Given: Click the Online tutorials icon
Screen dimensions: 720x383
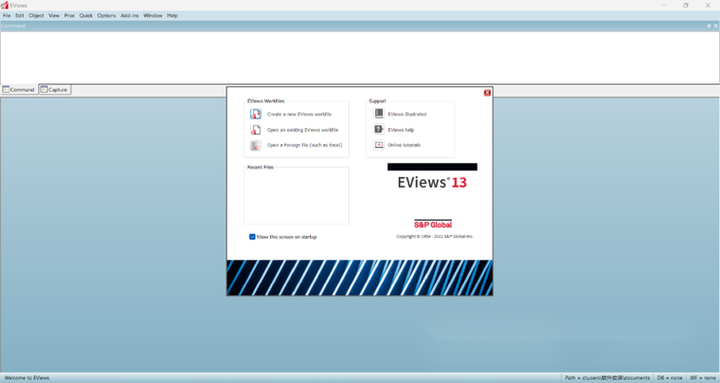Looking at the screenshot, I should 379,145.
